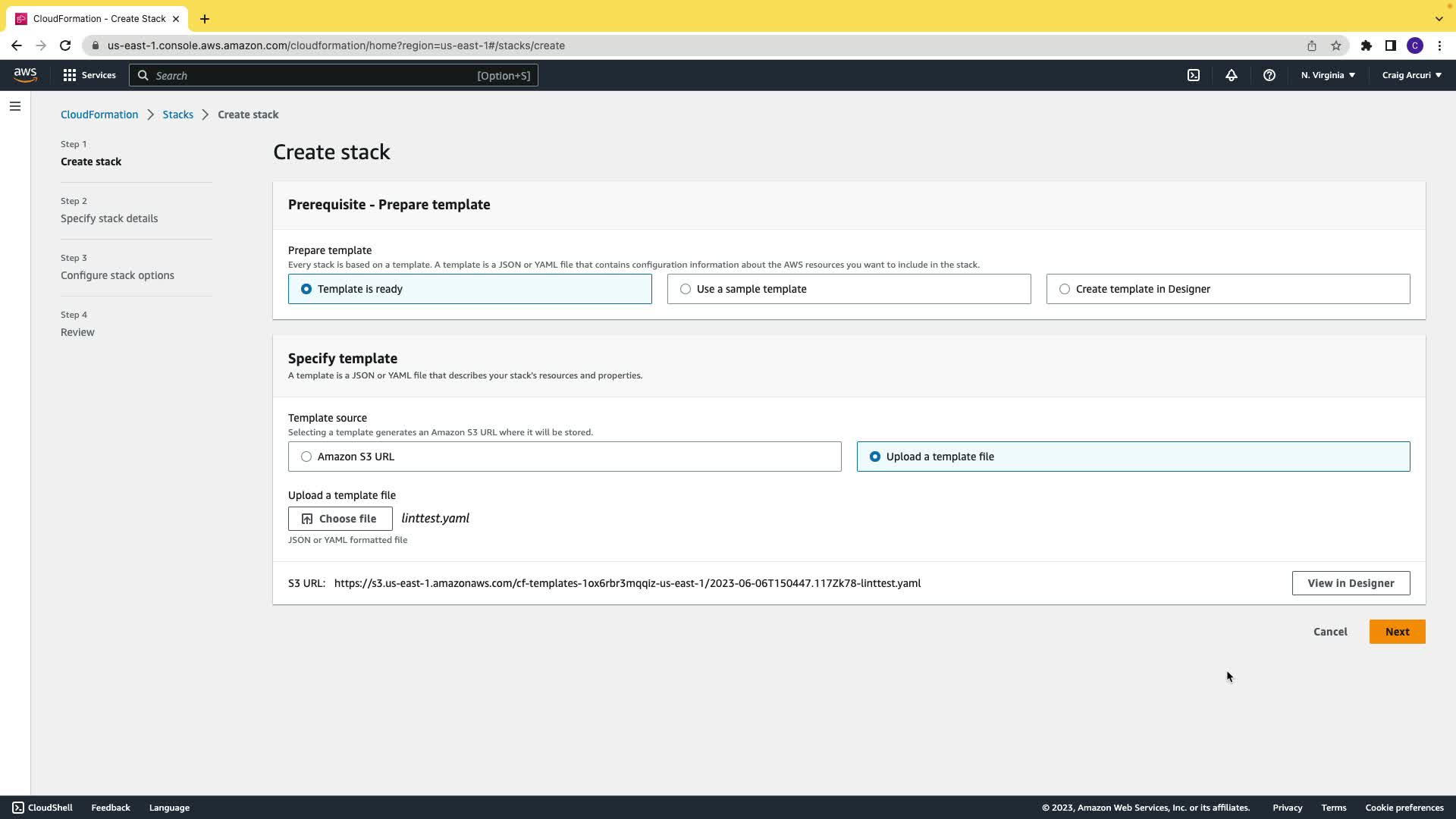Screen dimensions: 1456x819
Task: Reload the page with the refresh icon
Action: (x=65, y=45)
